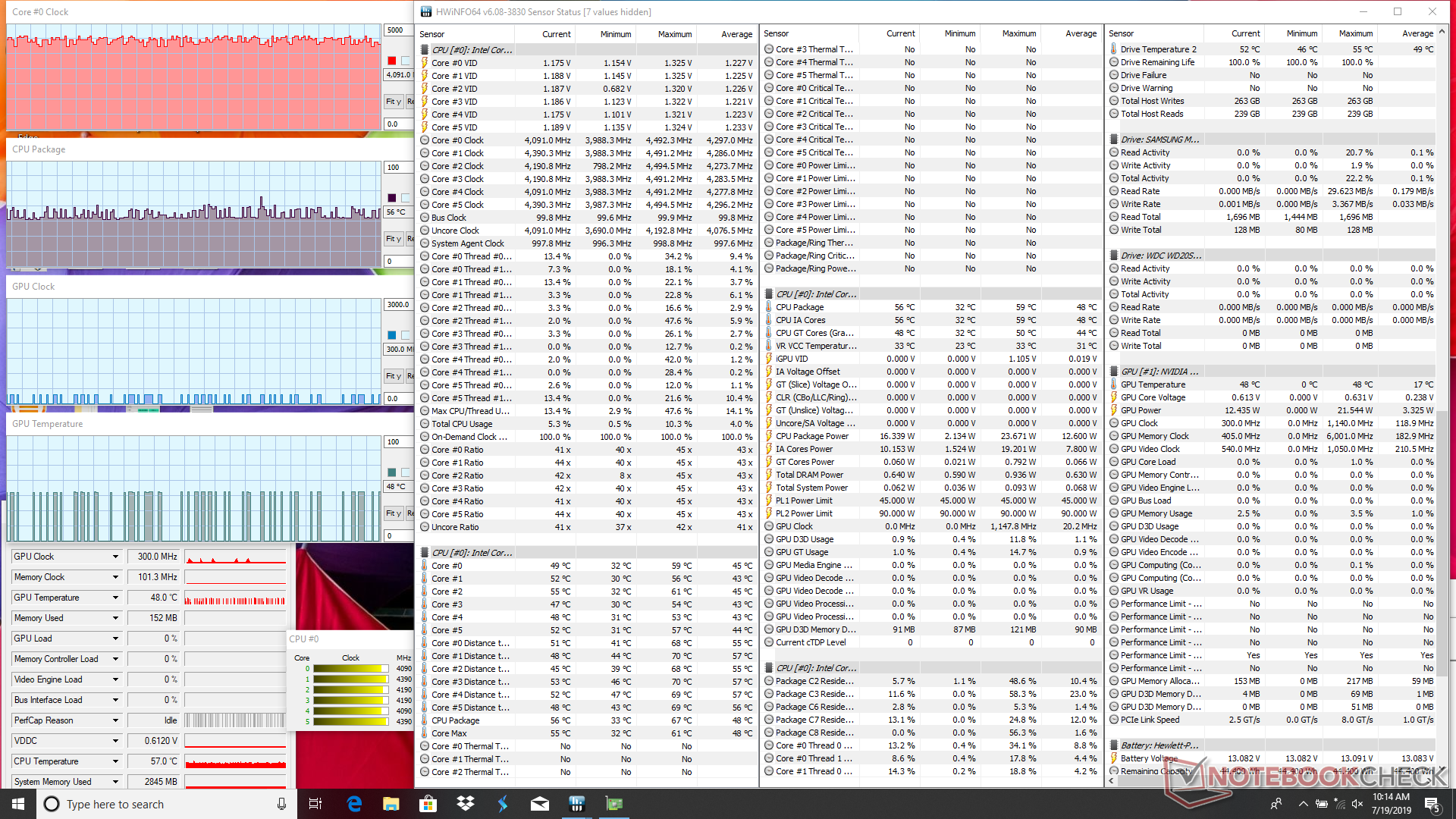Open Microsoft Store from taskbar

[428, 804]
